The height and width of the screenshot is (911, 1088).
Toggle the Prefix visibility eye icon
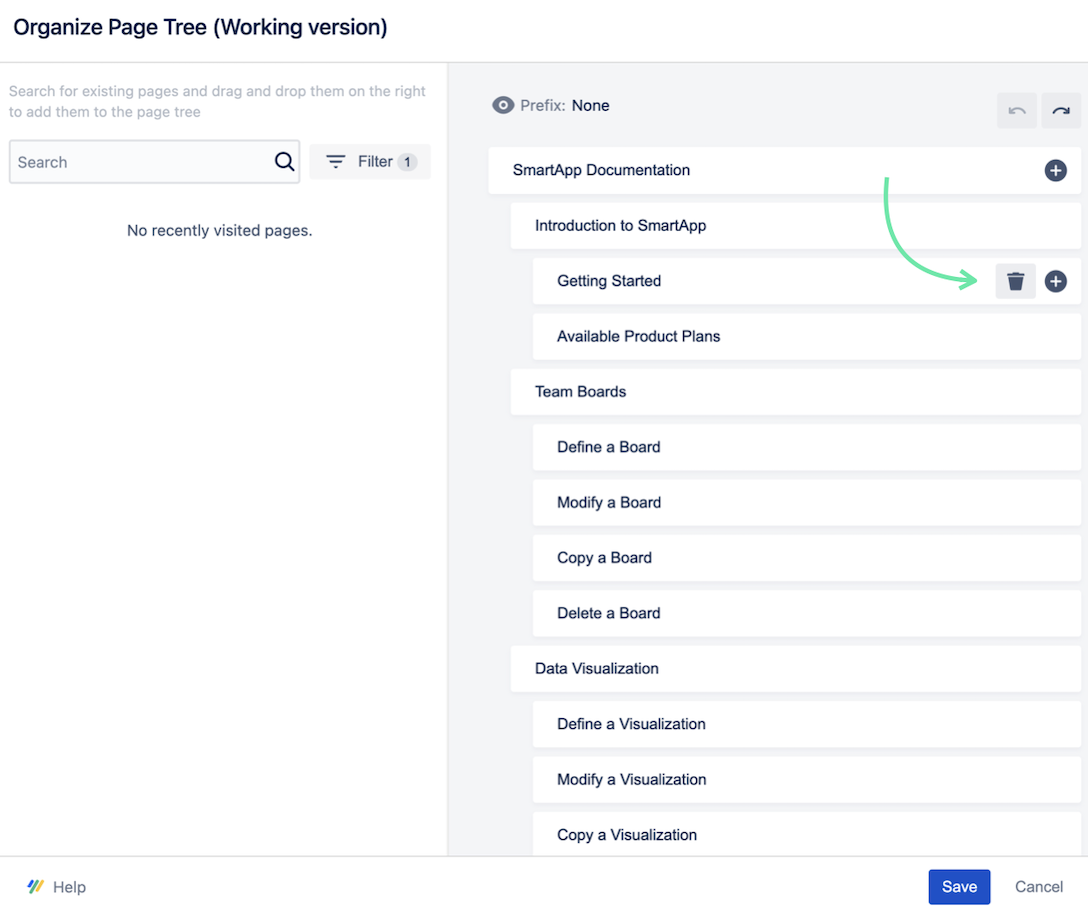point(503,105)
